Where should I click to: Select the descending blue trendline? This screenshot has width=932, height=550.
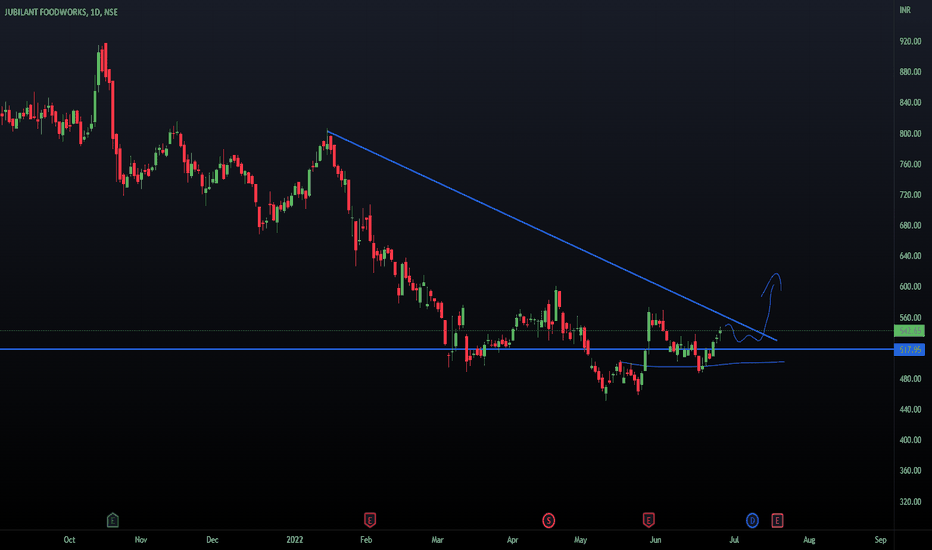tap(552, 235)
